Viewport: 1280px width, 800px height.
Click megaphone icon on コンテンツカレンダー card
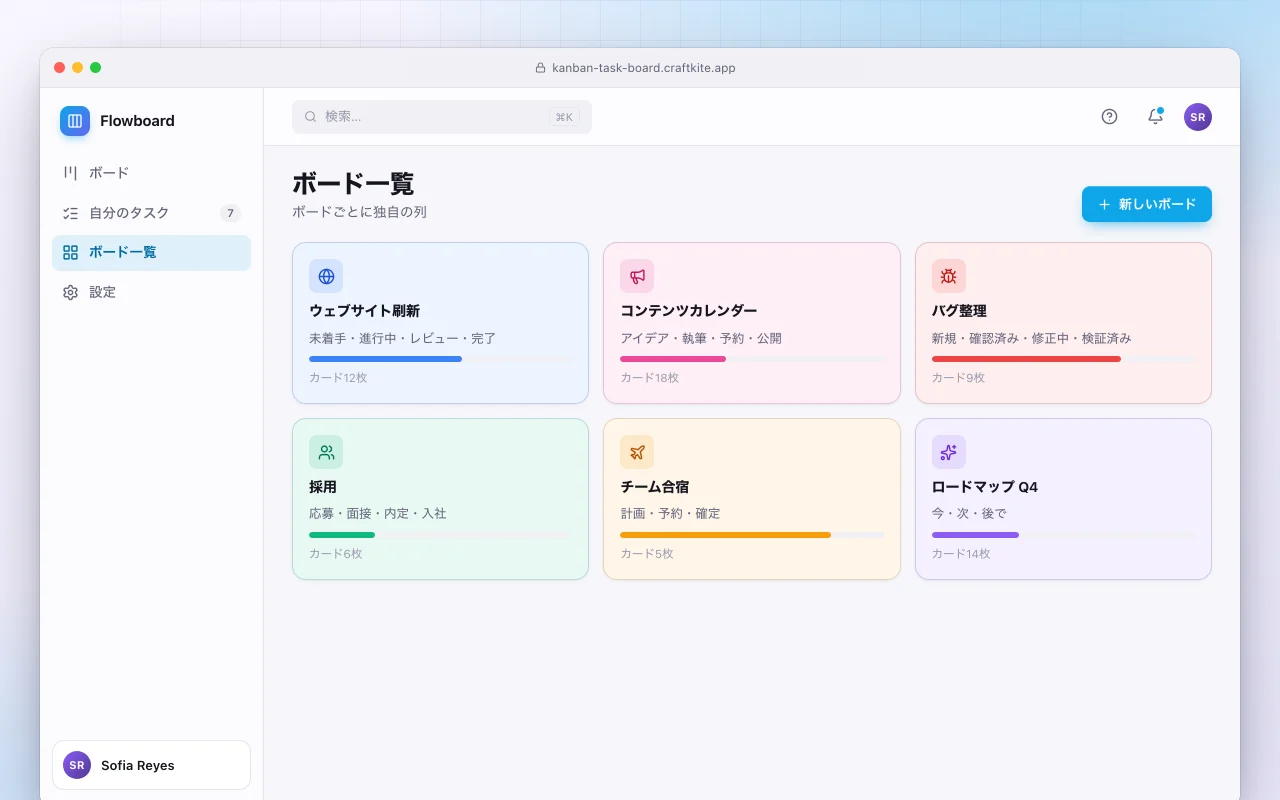[x=637, y=276]
